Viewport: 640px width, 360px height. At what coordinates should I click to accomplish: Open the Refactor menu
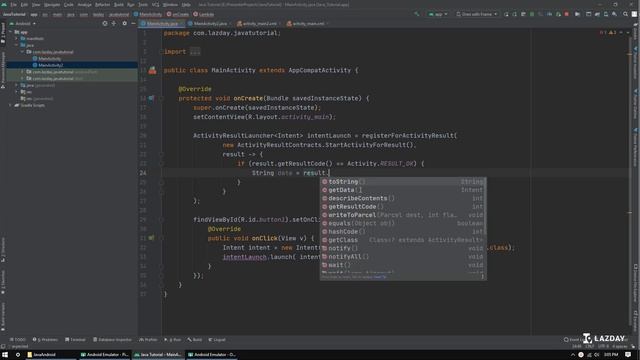102,4
